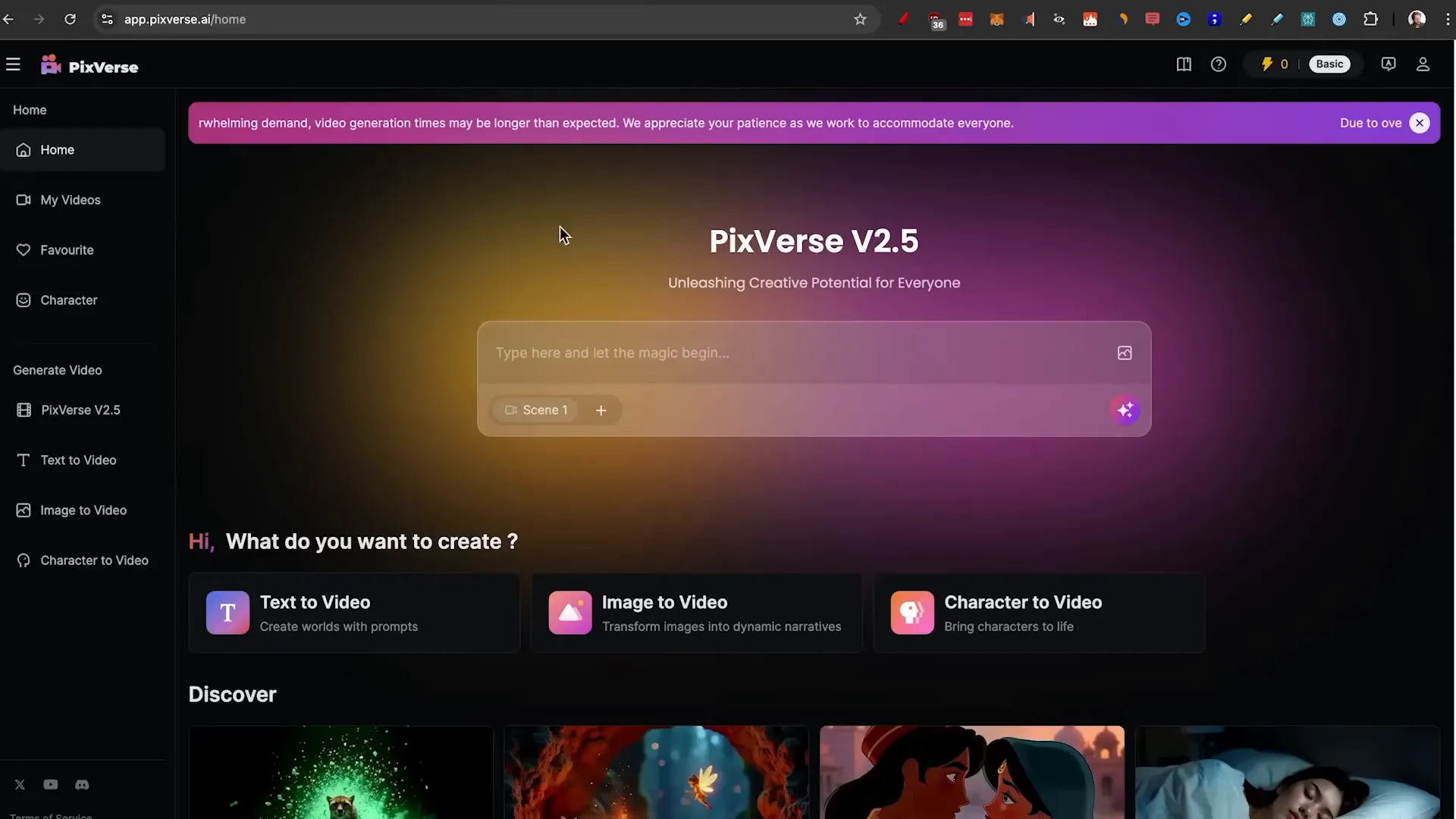The height and width of the screenshot is (819, 1456).
Task: Open Image to Video from the sidebar
Action: click(83, 510)
